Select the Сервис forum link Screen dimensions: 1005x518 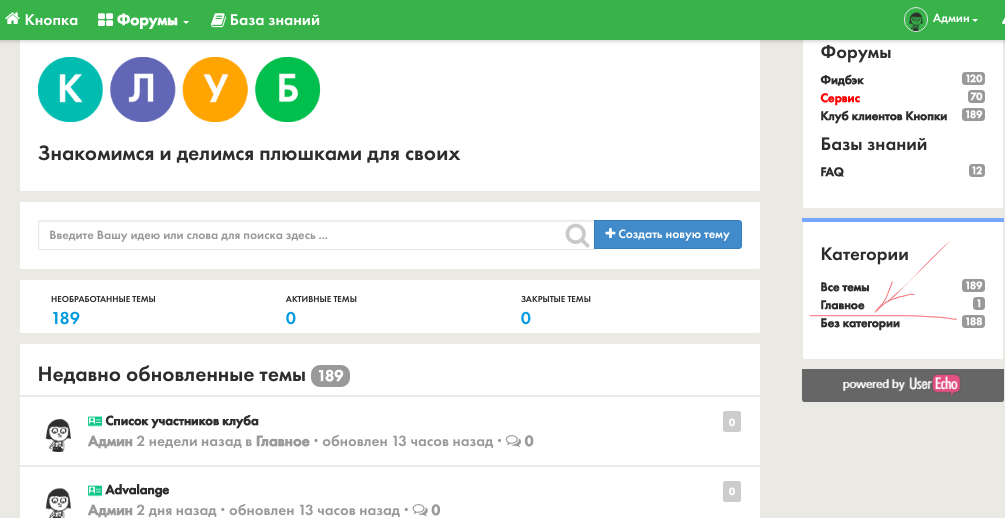[840, 98]
